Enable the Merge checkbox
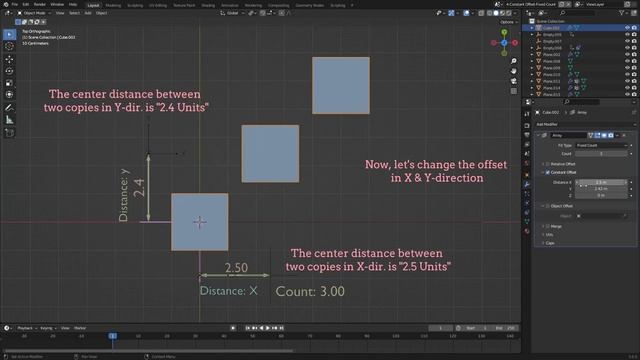 pyautogui.click(x=548, y=226)
